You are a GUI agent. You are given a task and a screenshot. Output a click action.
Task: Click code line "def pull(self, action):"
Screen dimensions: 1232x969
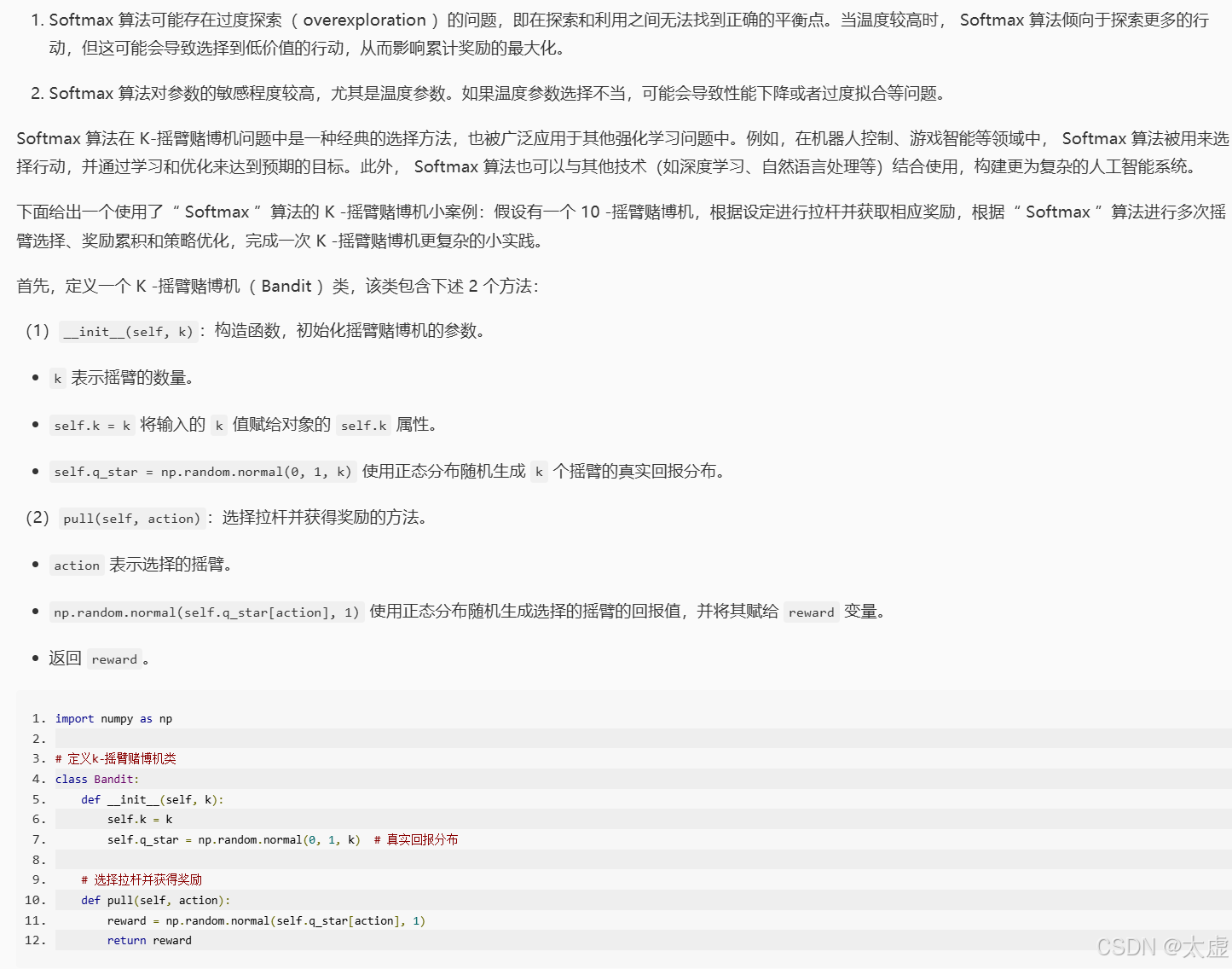click(x=155, y=901)
